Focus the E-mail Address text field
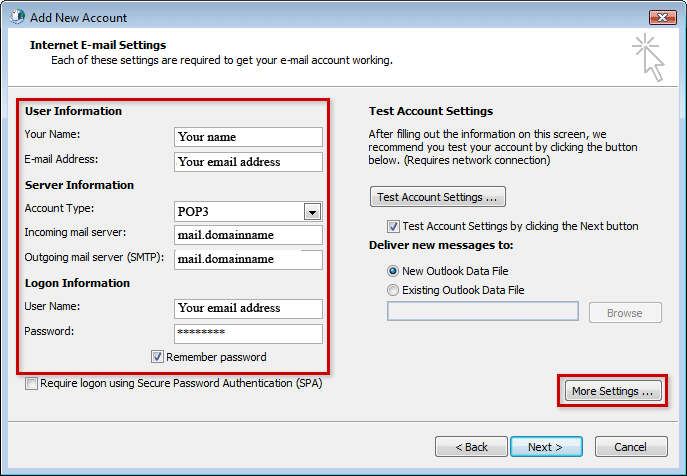The image size is (687, 476). click(248, 162)
